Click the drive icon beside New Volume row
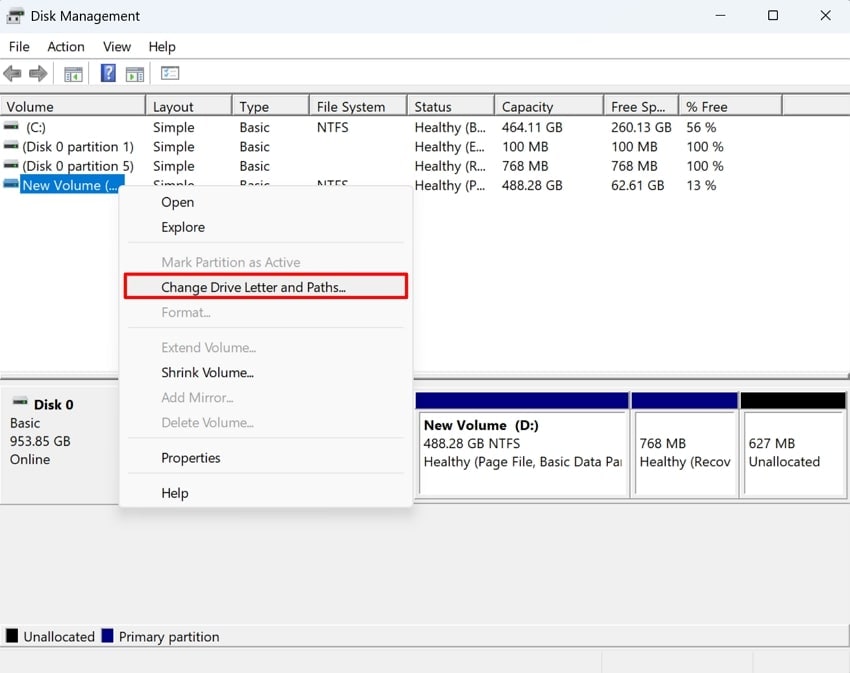Viewport: 850px width, 673px height. 11,184
